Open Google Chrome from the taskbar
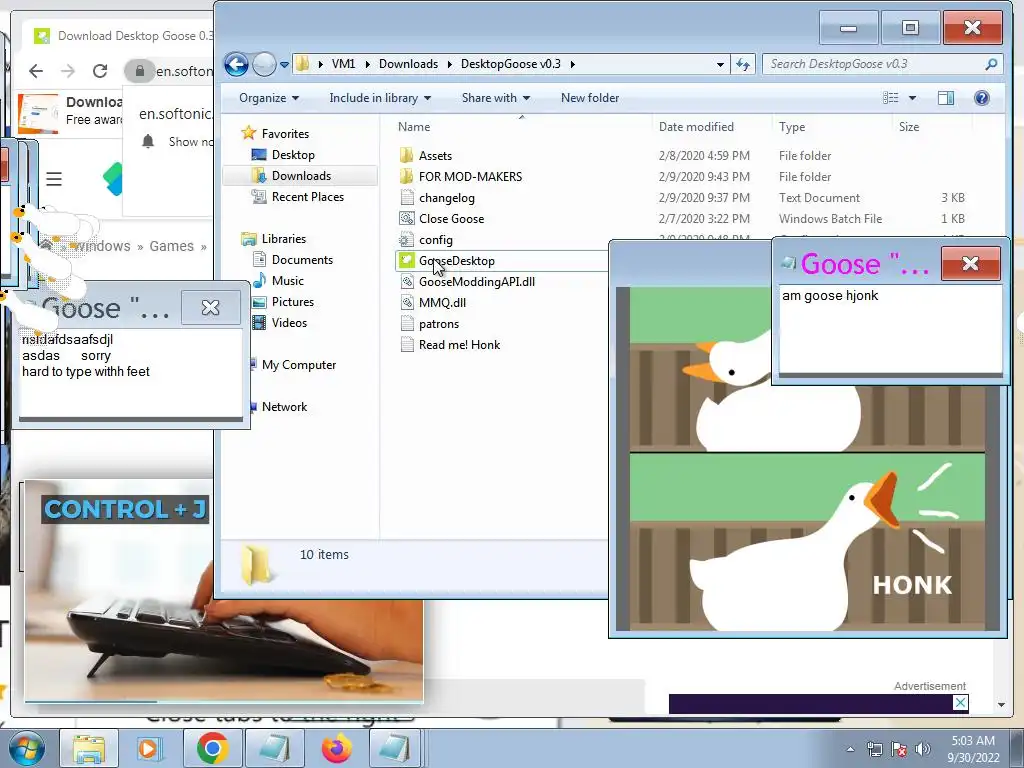 click(x=212, y=748)
